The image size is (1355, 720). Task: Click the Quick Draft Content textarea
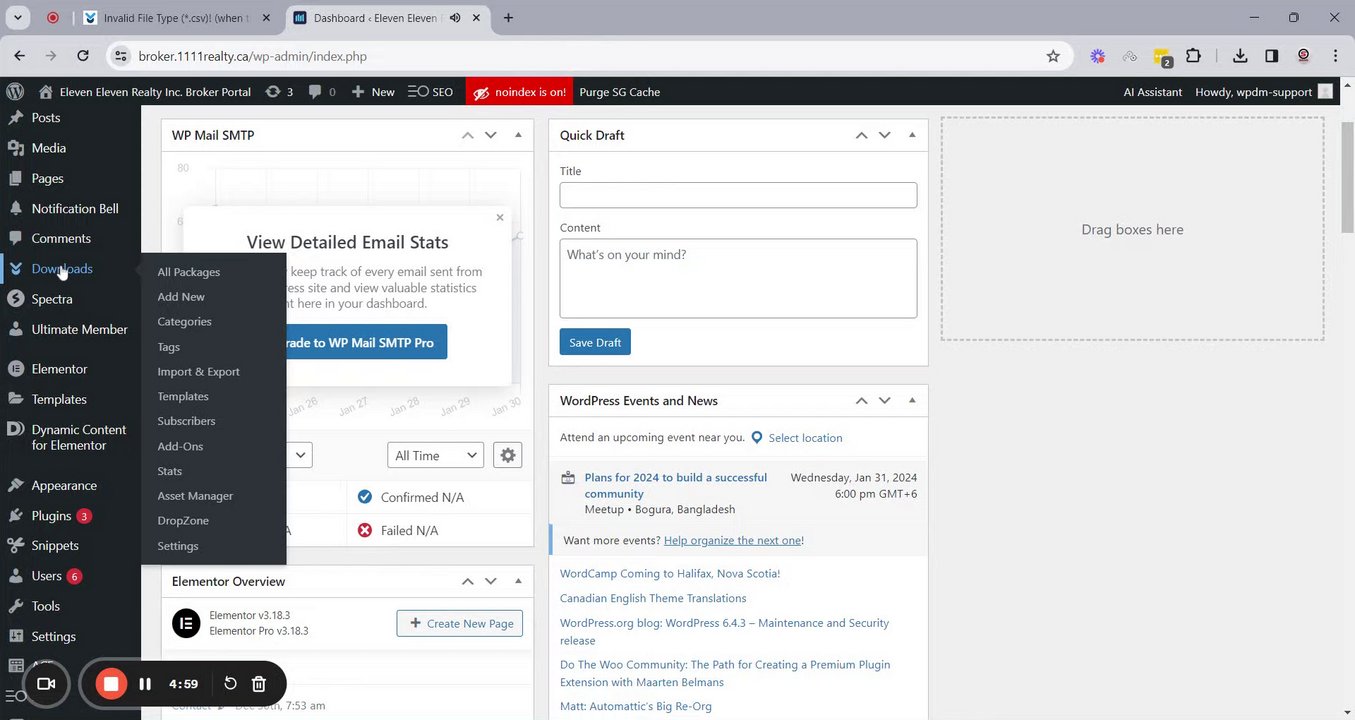pyautogui.click(x=738, y=278)
